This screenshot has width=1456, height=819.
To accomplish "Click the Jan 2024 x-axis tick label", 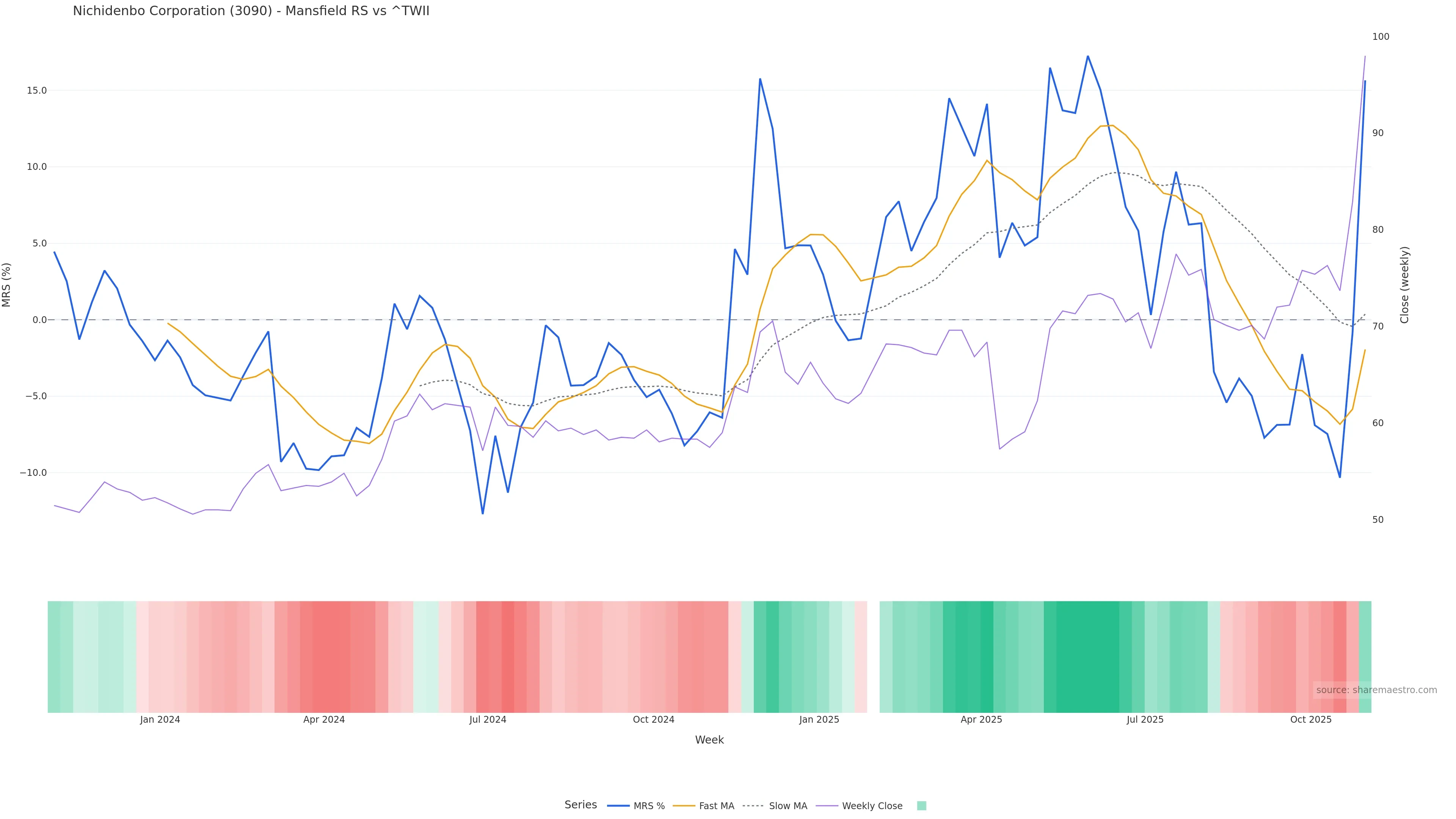I will point(160,720).
